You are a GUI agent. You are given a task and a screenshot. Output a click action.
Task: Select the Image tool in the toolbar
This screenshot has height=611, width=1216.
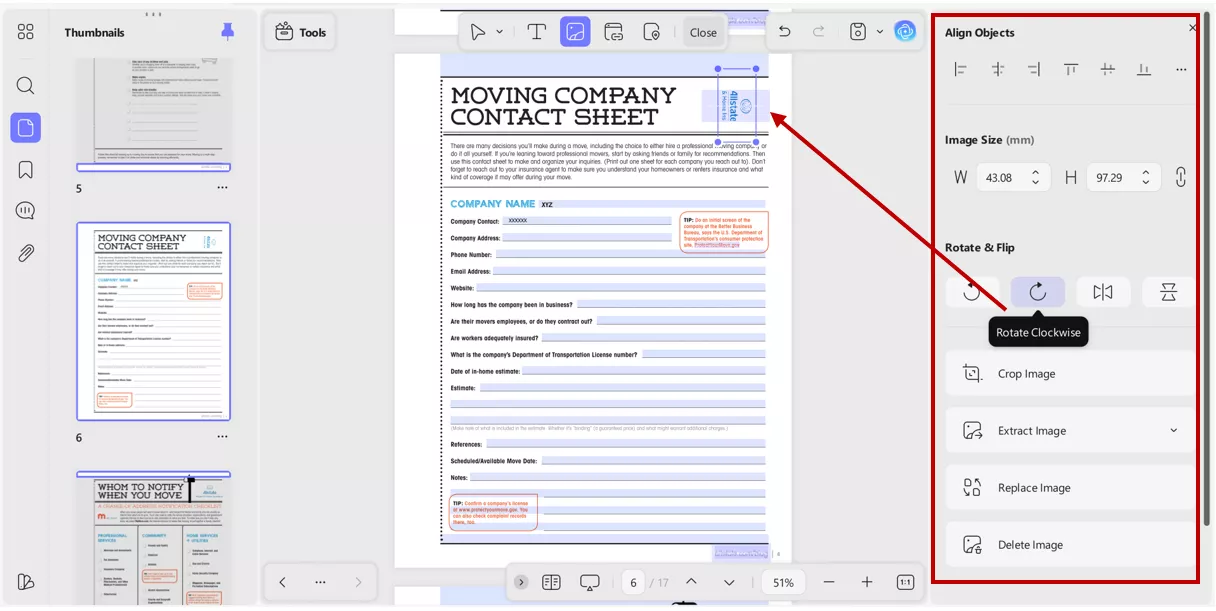point(575,32)
